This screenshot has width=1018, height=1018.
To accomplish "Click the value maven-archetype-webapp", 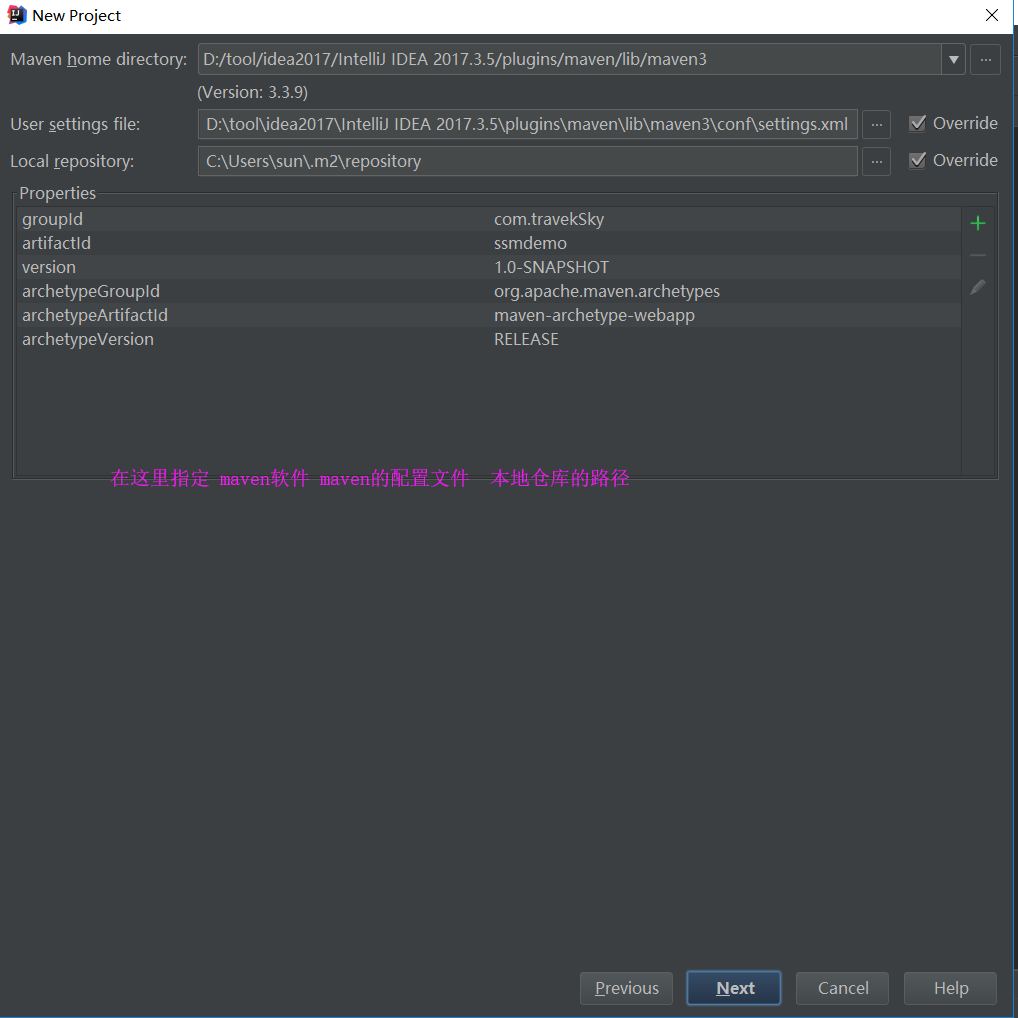I will click(x=594, y=316).
